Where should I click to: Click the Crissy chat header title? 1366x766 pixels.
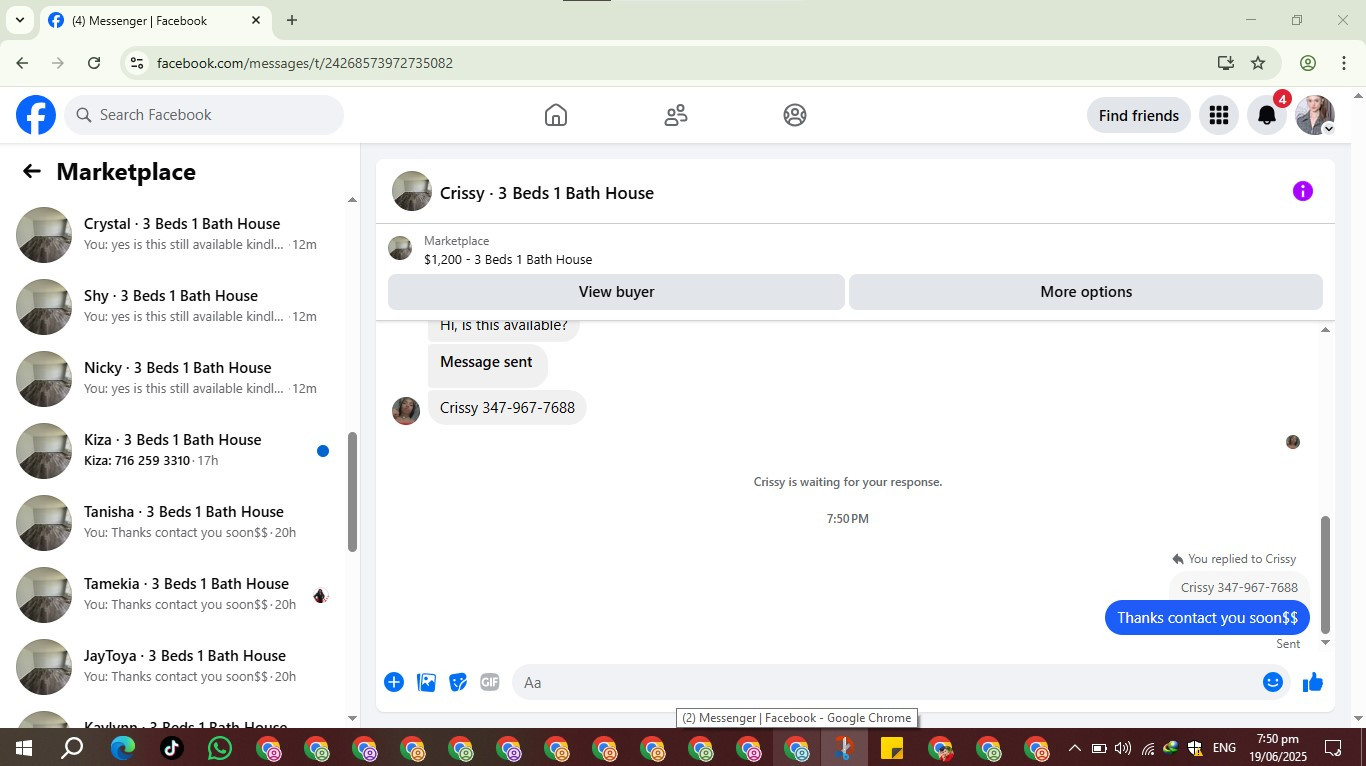(547, 193)
